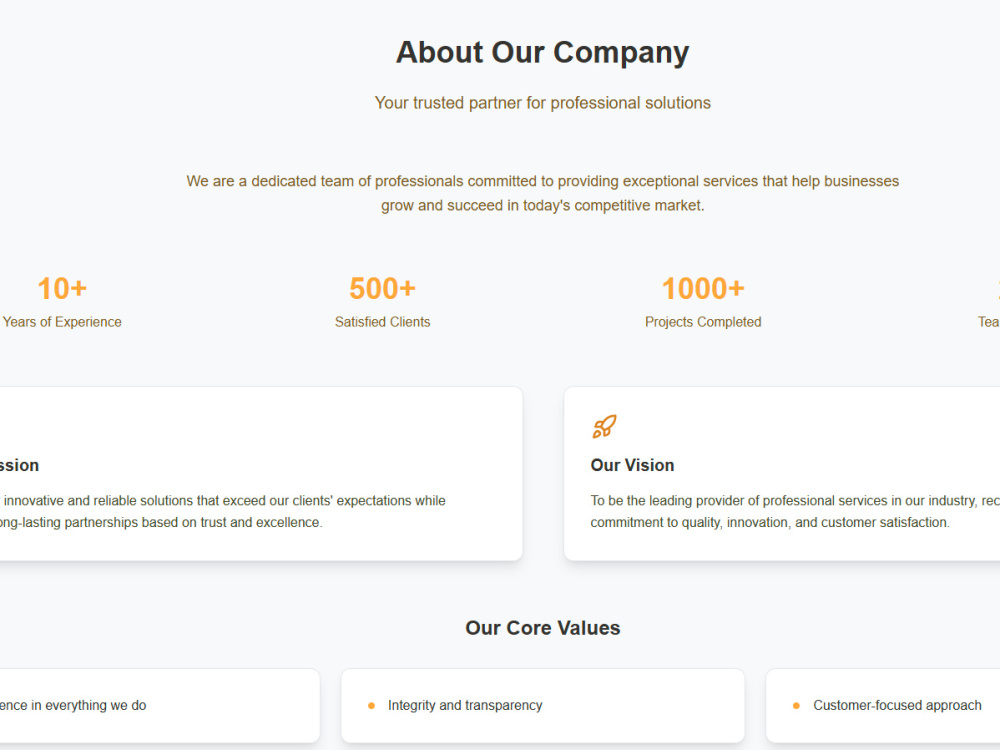This screenshot has height=750, width=1000.
Task: Select the About Our Company heading
Action: [542, 52]
